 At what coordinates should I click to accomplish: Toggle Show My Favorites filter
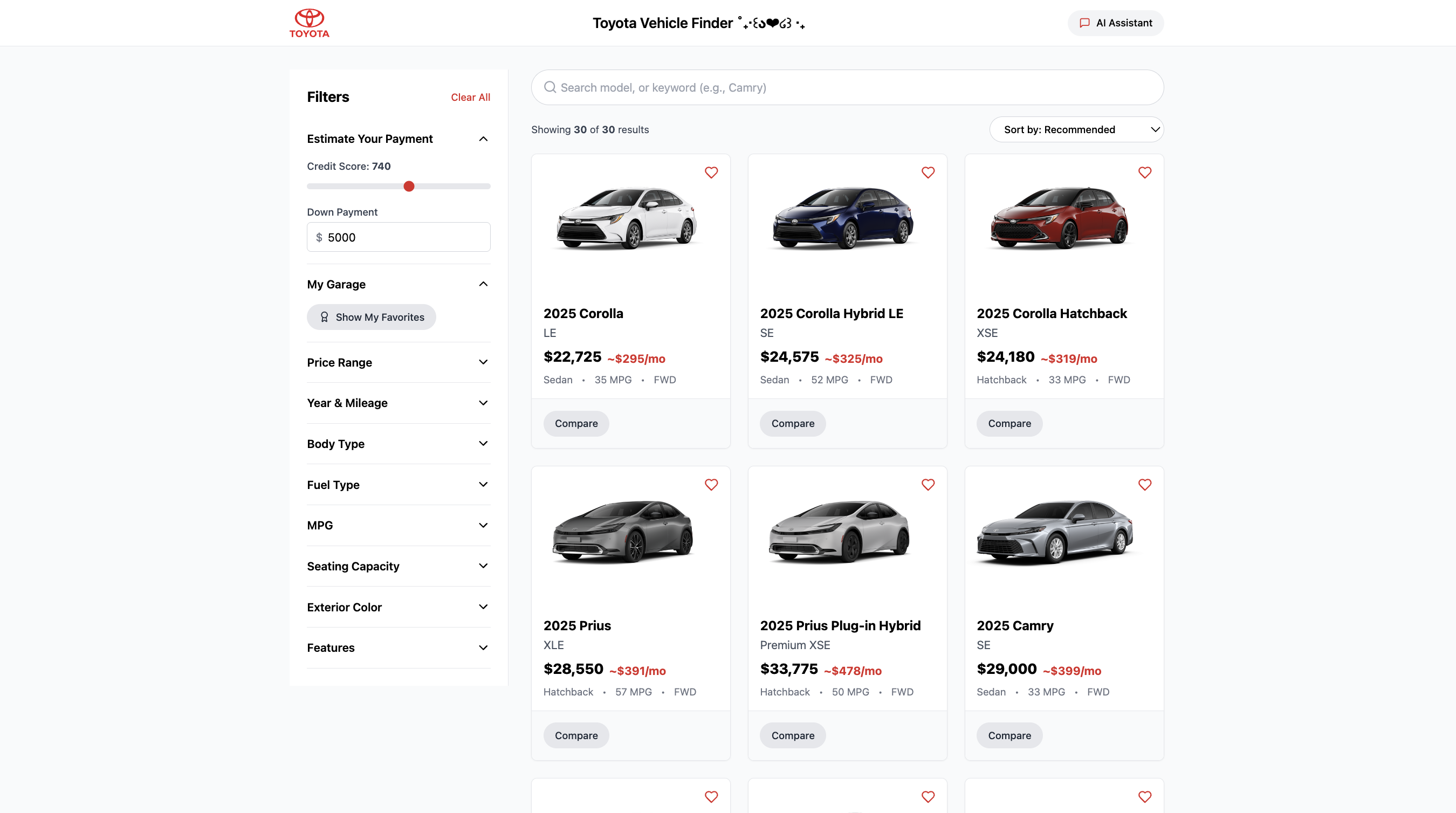[x=372, y=317]
